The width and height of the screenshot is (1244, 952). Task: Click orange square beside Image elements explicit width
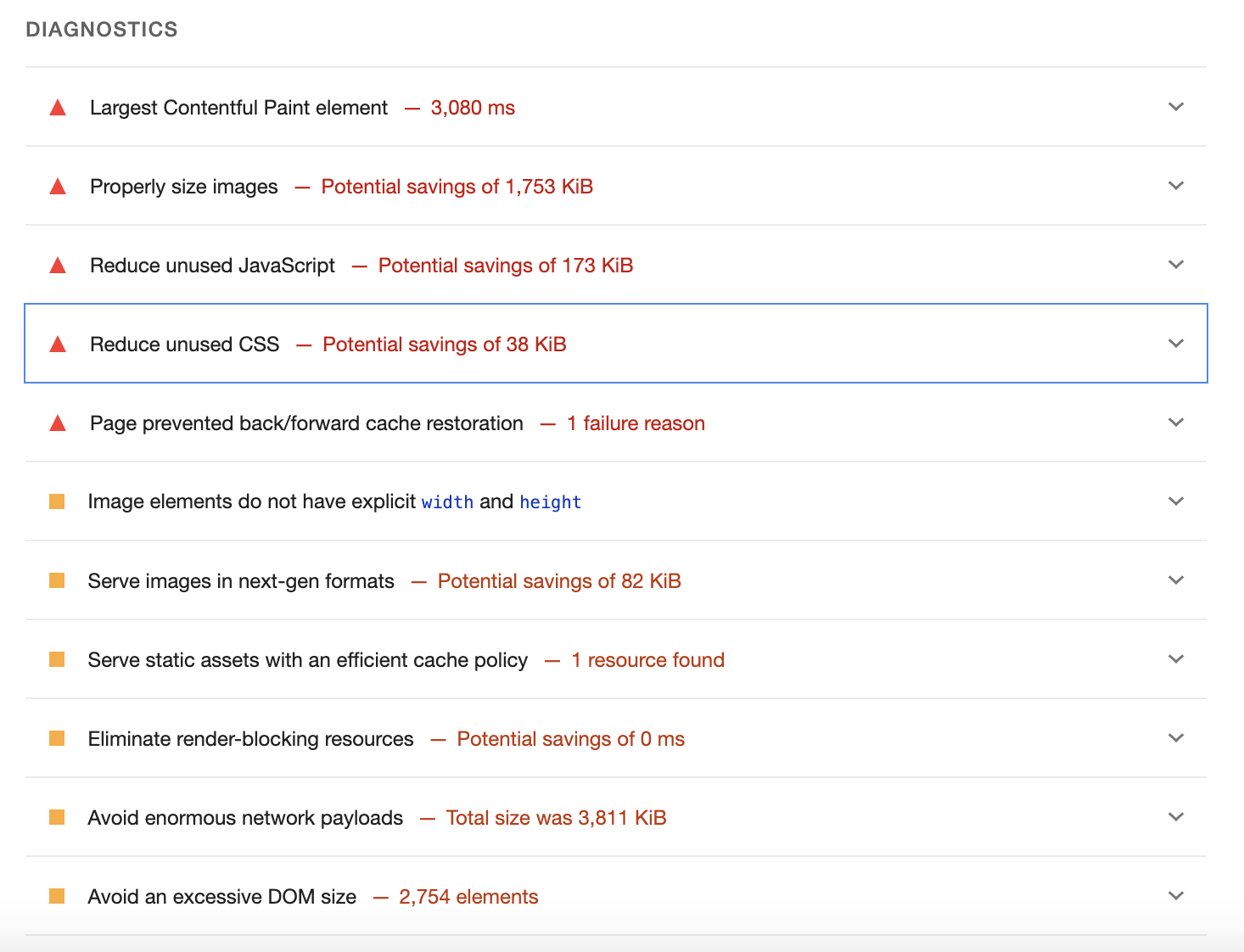tap(57, 501)
